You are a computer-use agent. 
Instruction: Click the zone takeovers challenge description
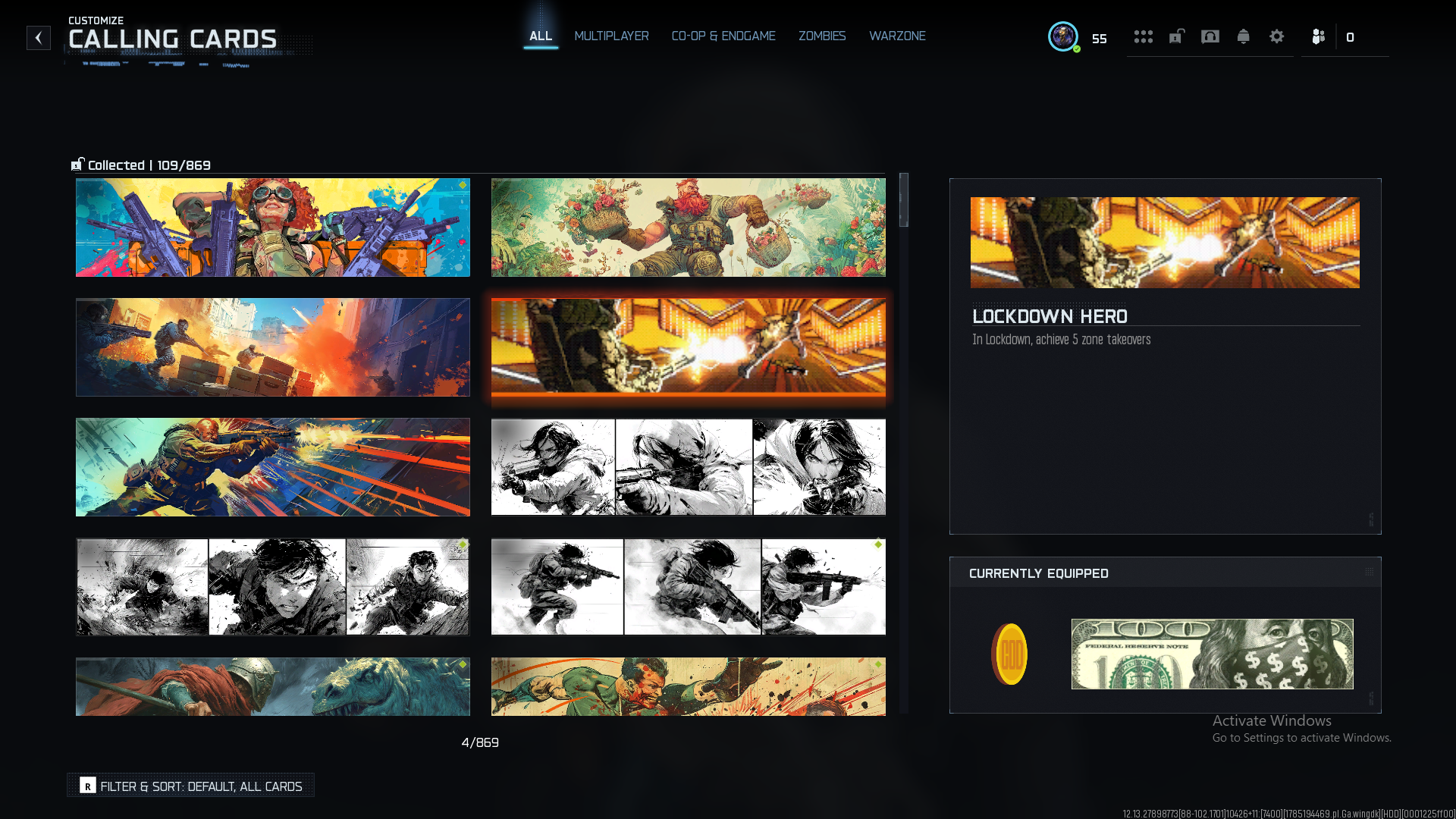(x=1062, y=340)
